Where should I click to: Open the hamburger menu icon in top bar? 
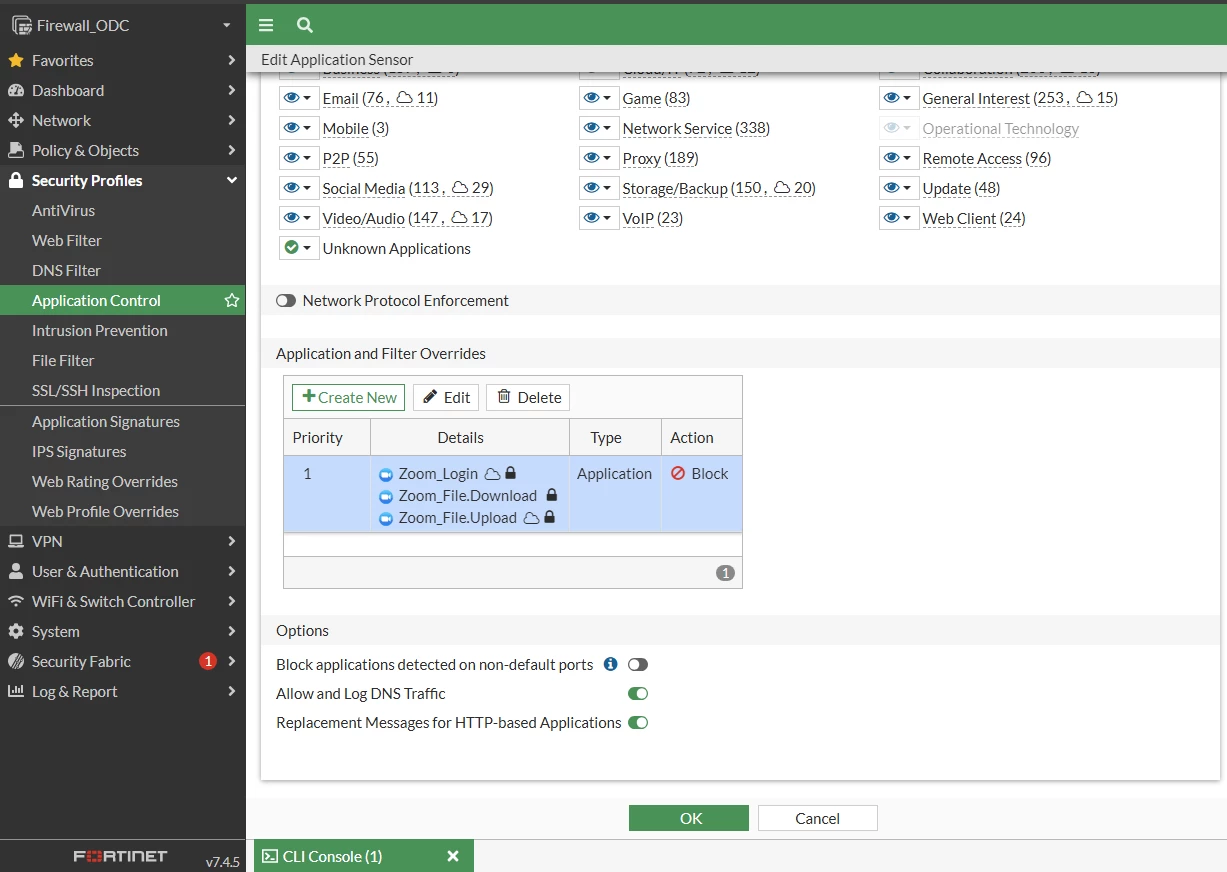(265, 25)
